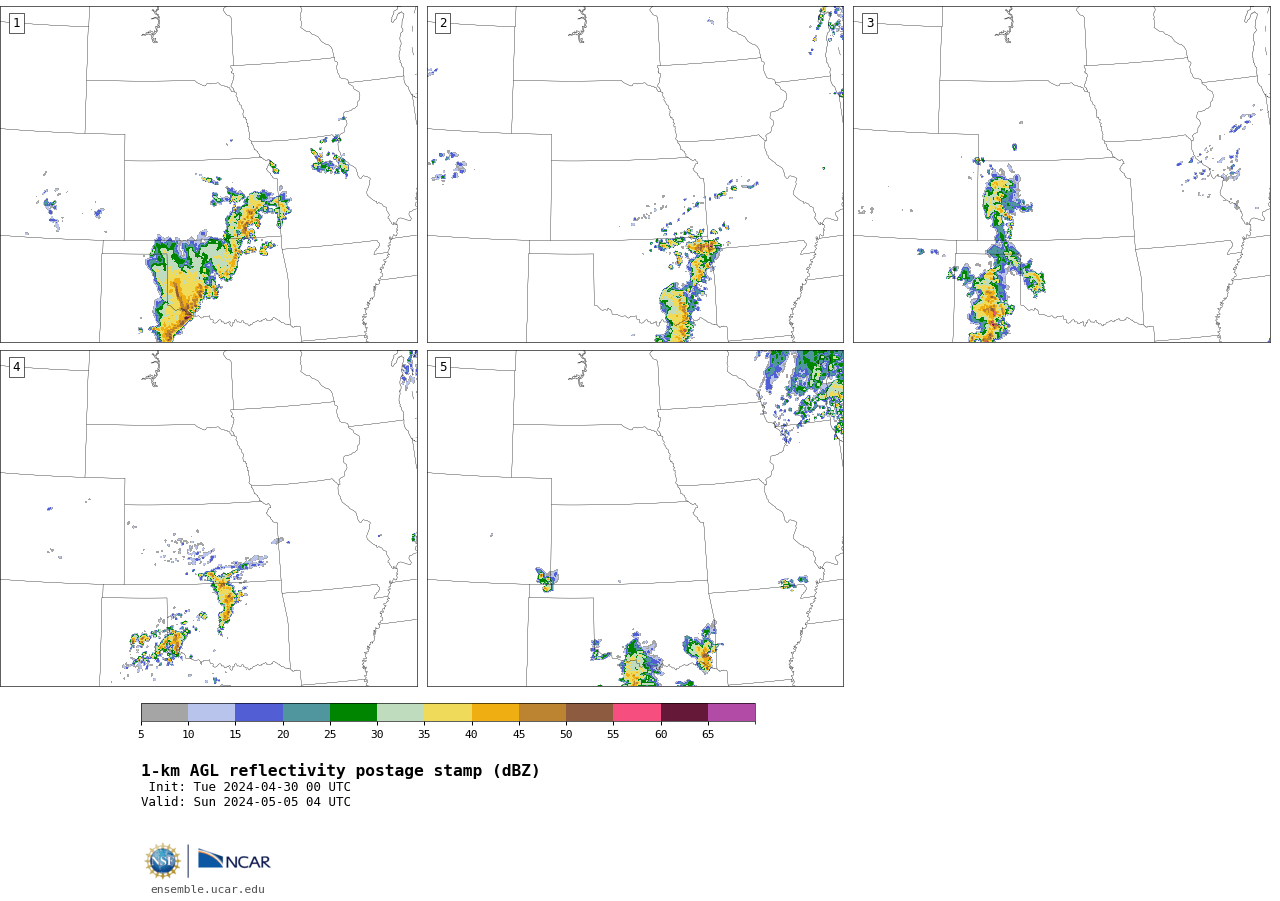Screen dimensions: 1280x901
Task: Click the Init time text line
Action: [250, 787]
